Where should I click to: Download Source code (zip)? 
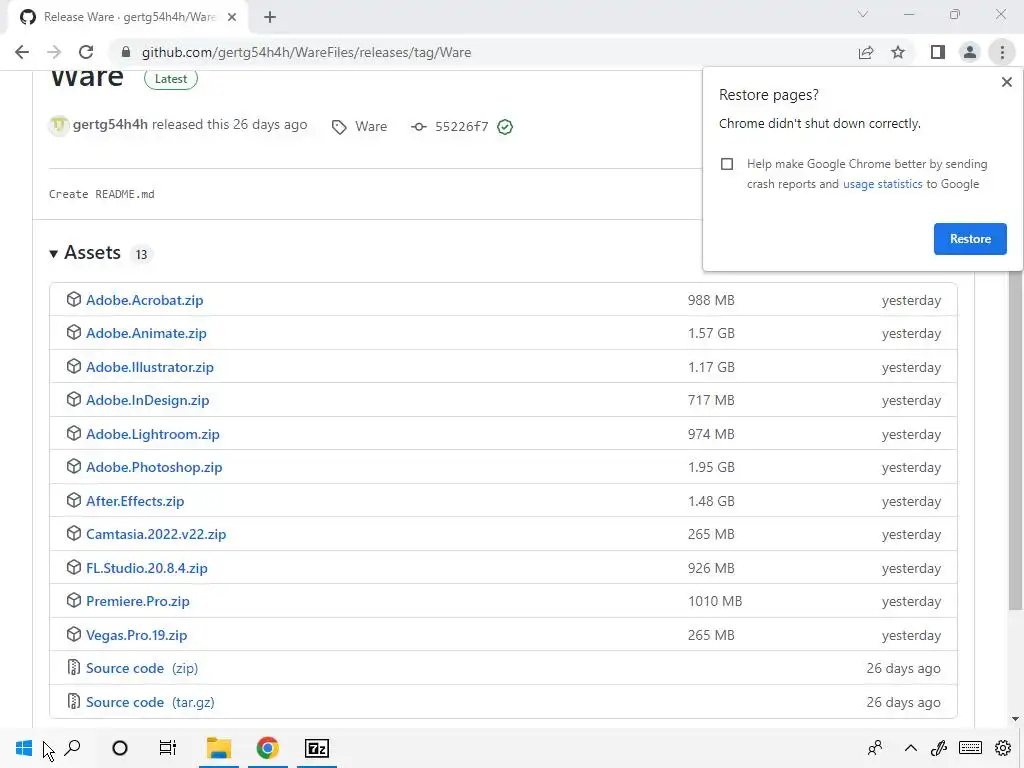pyautogui.click(x=142, y=668)
